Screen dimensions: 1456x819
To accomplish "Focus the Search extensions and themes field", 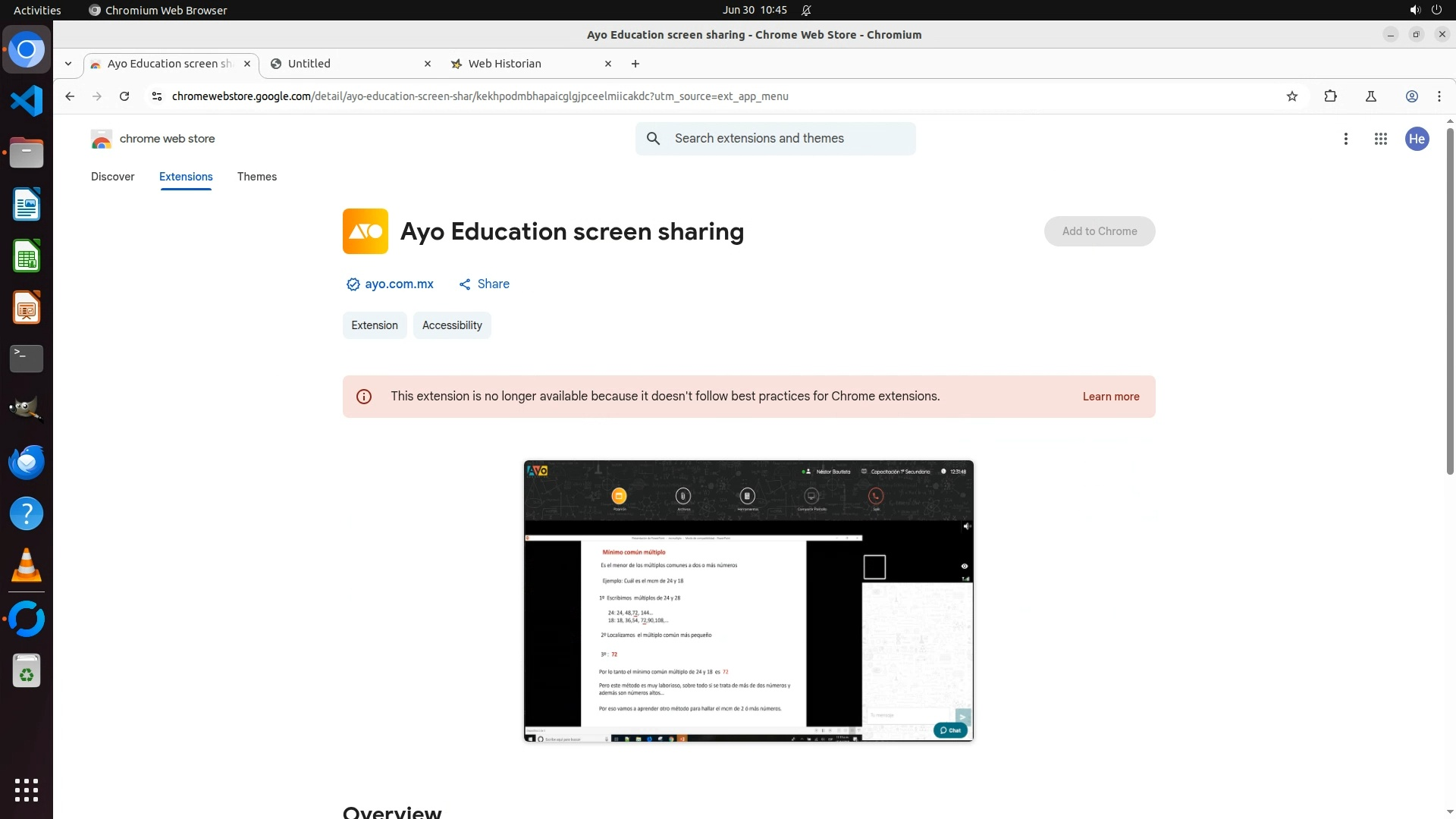I will [x=789, y=139].
